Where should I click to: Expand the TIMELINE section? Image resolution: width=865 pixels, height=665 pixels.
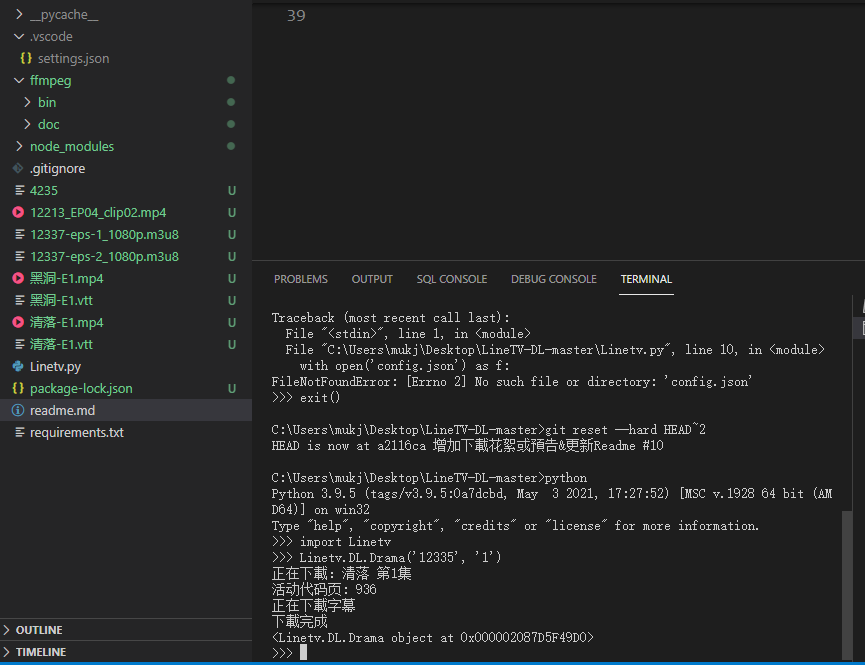pos(7,652)
